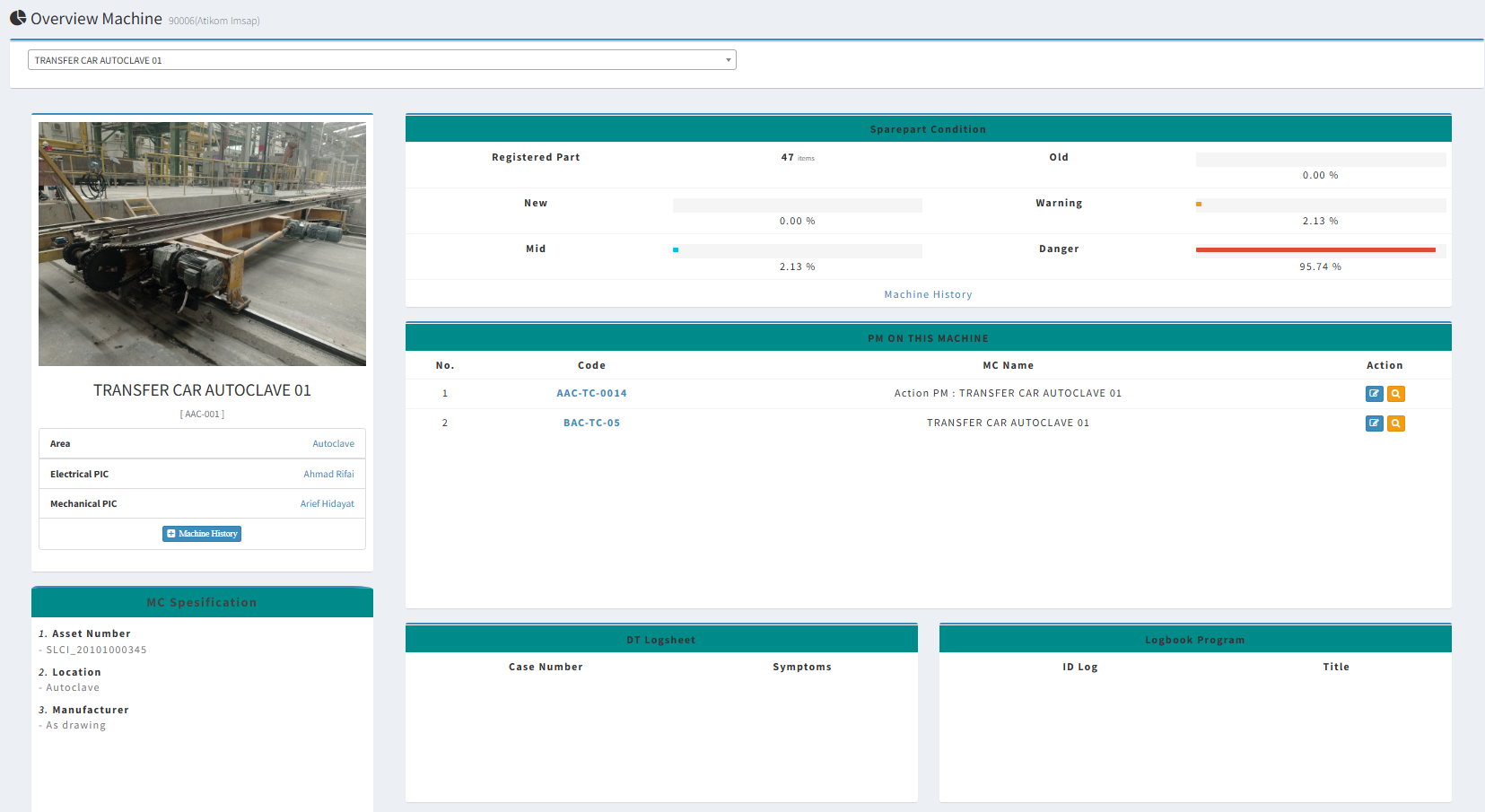Click the dropdown arrow on the machine selector
Viewport: 1485px width, 812px height.
click(727, 59)
